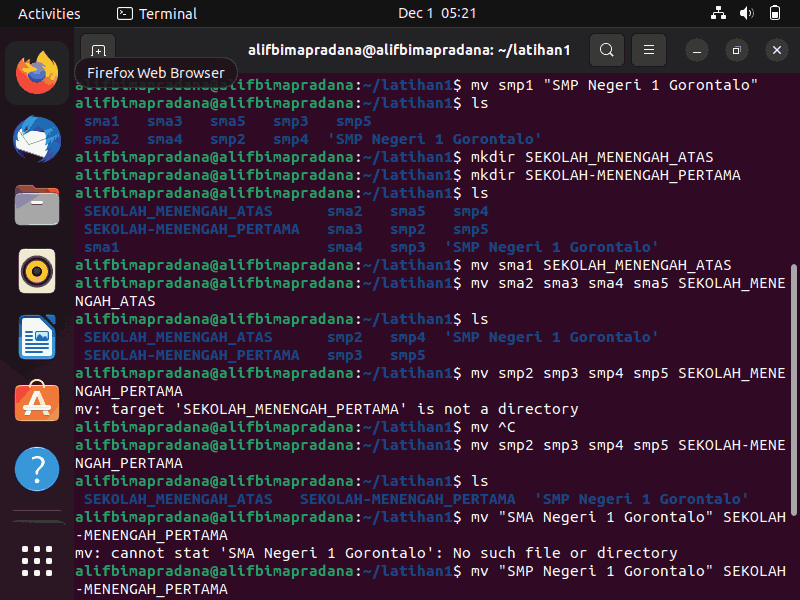Click the terminal window title text

[409, 50]
